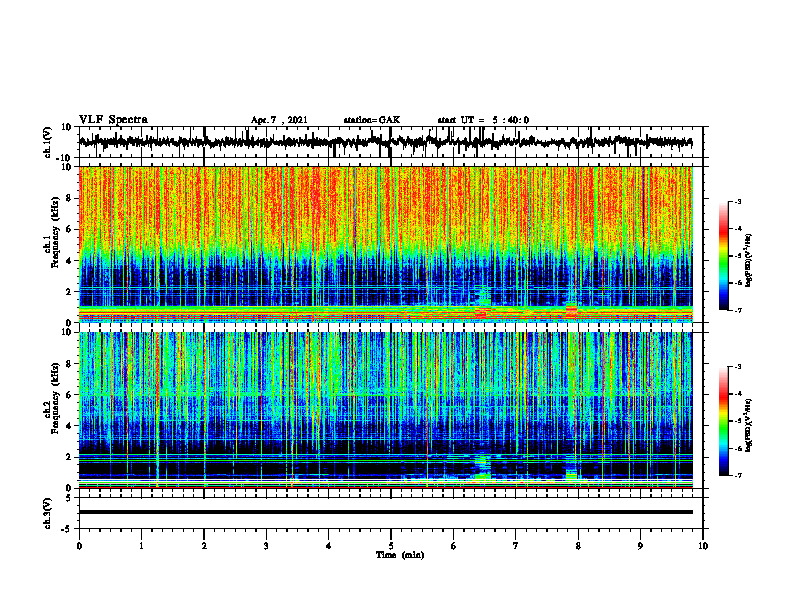This screenshot has width=792, height=612.
Task: Click the '-7' label on ch.1 color bar
Action: (738, 310)
